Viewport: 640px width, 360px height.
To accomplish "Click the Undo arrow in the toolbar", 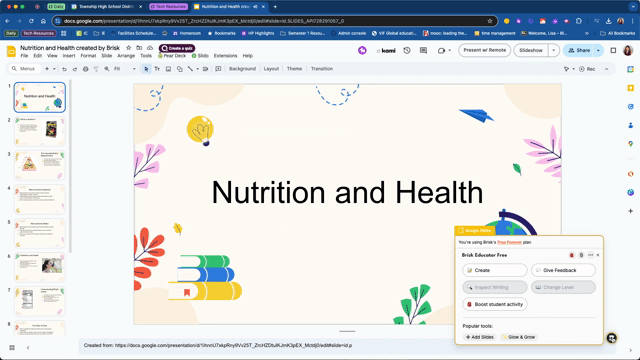I will (64, 69).
